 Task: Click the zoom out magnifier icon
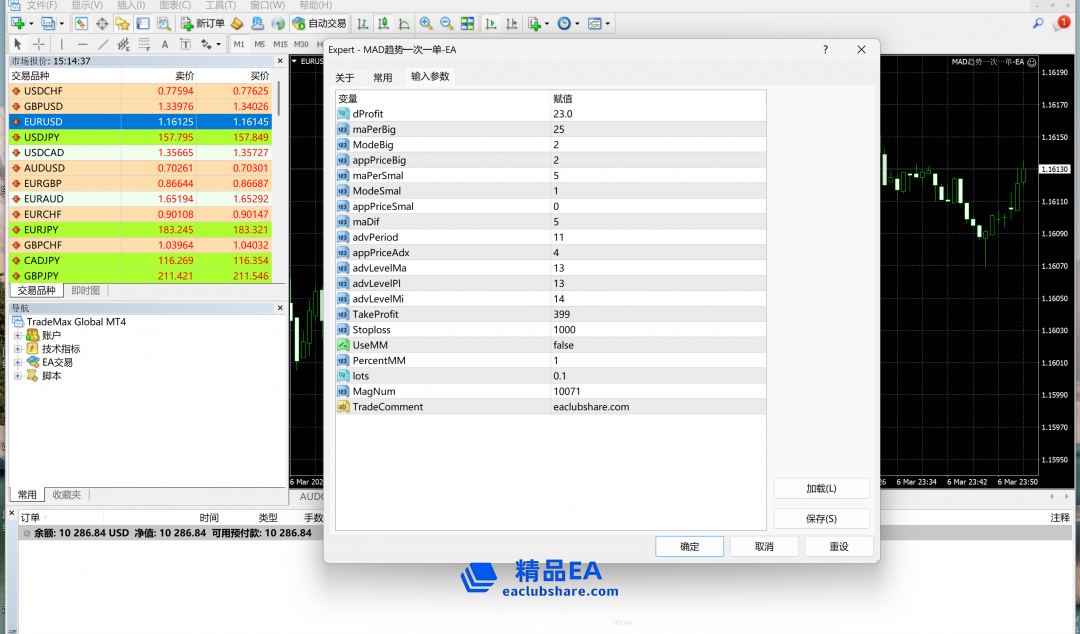(446, 23)
